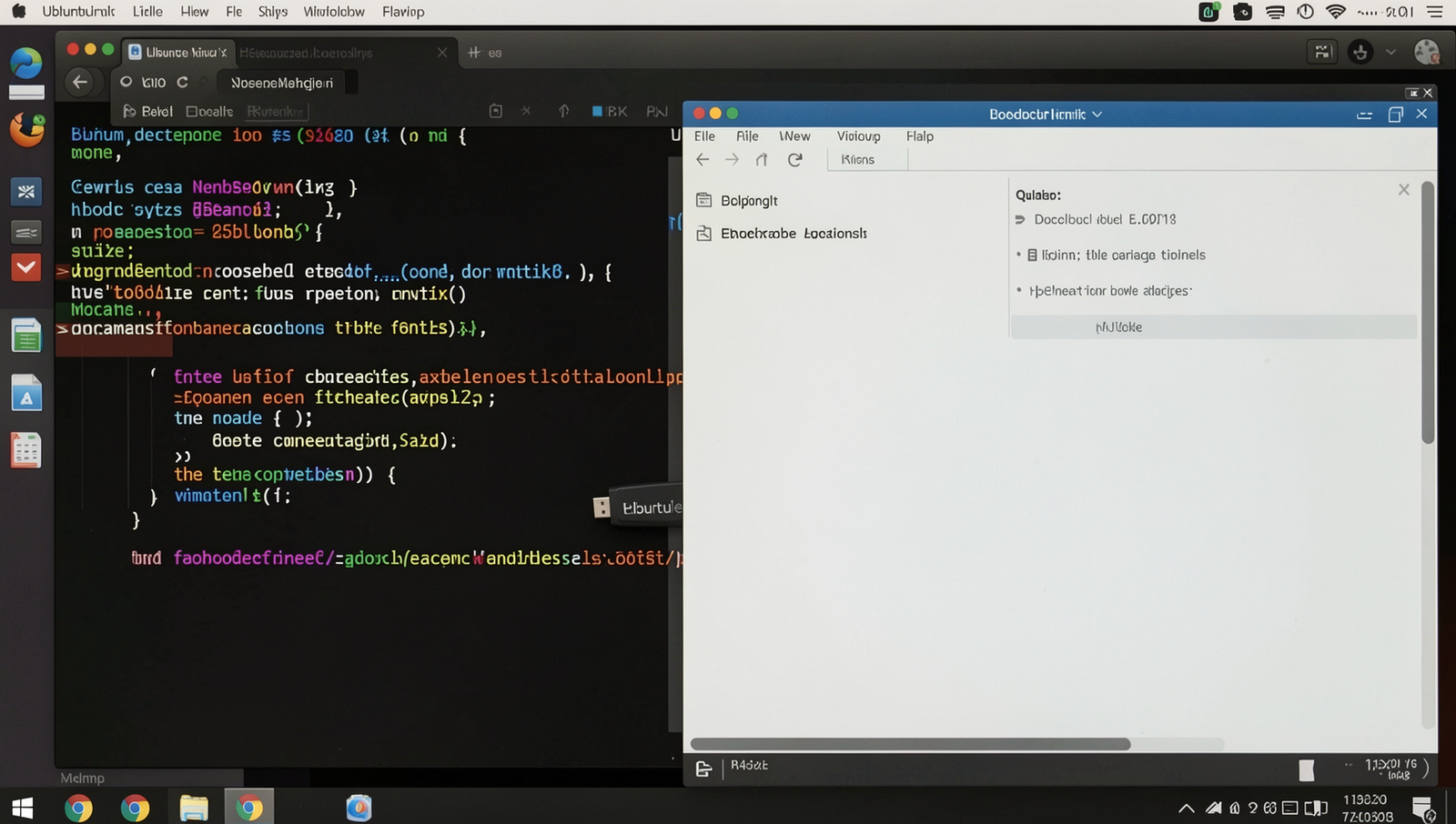
Task: Click the R4dat status bar label
Action: coord(749,765)
